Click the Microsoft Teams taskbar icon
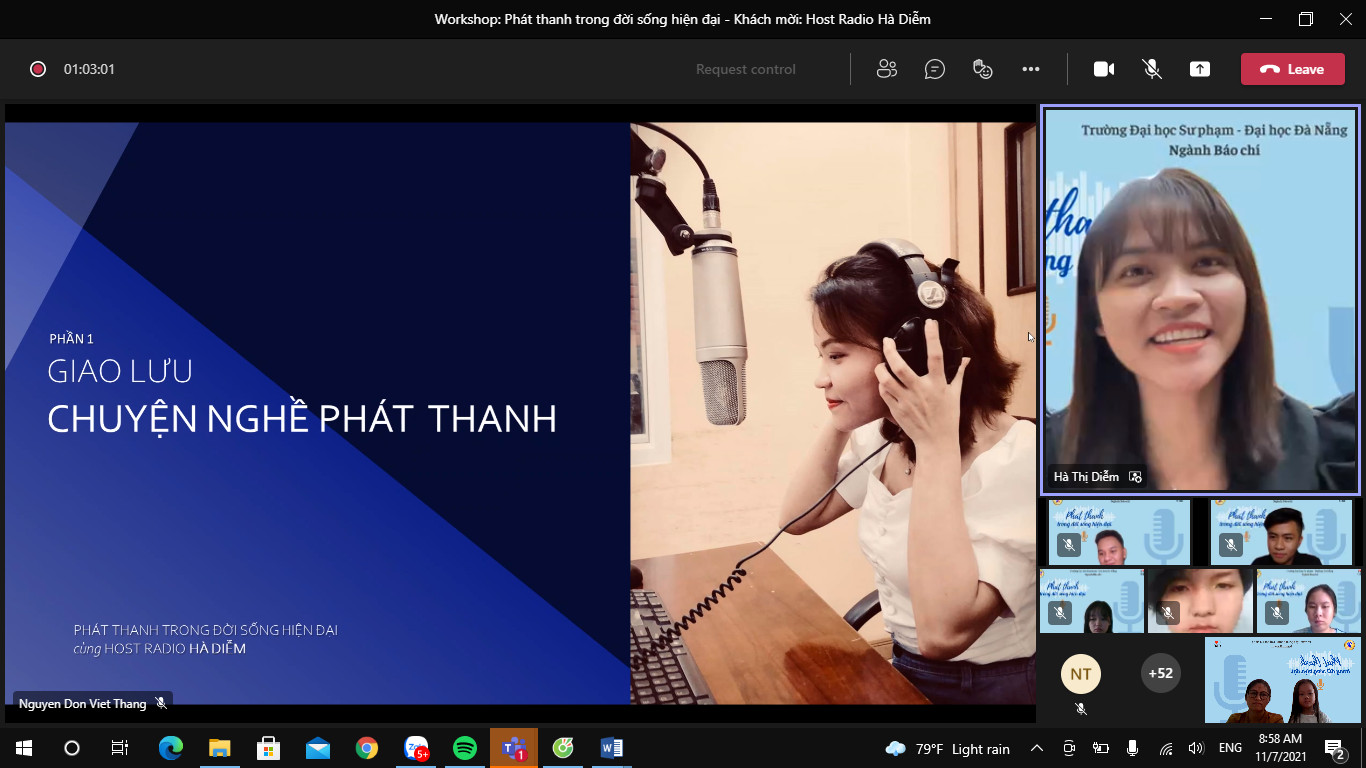Screen dimensions: 1366x768 tap(514, 748)
